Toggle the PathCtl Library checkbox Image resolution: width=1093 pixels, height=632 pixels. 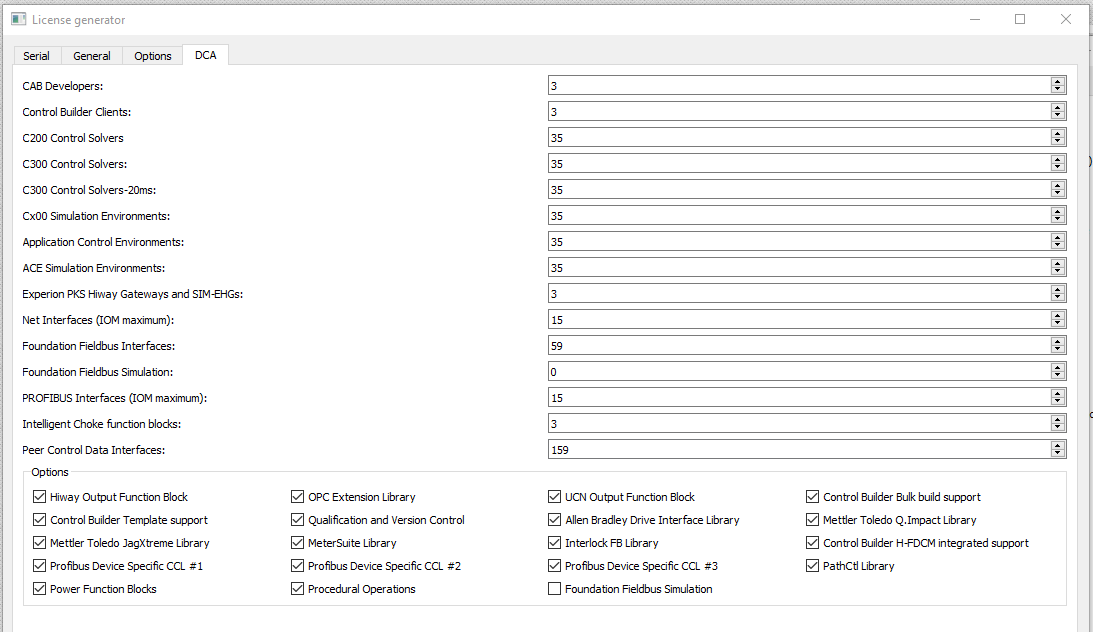[x=812, y=566]
